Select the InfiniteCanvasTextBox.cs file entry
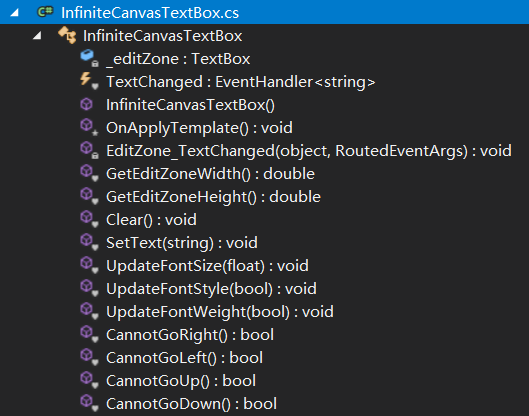The height and width of the screenshot is (416, 529). click(150, 13)
